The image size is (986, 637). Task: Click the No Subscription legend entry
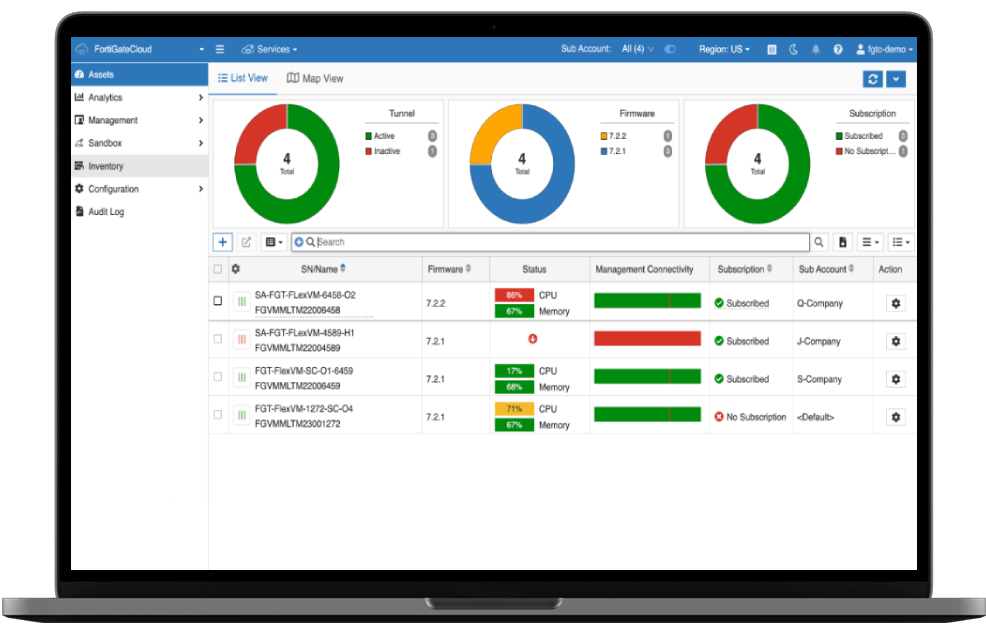tap(865, 151)
